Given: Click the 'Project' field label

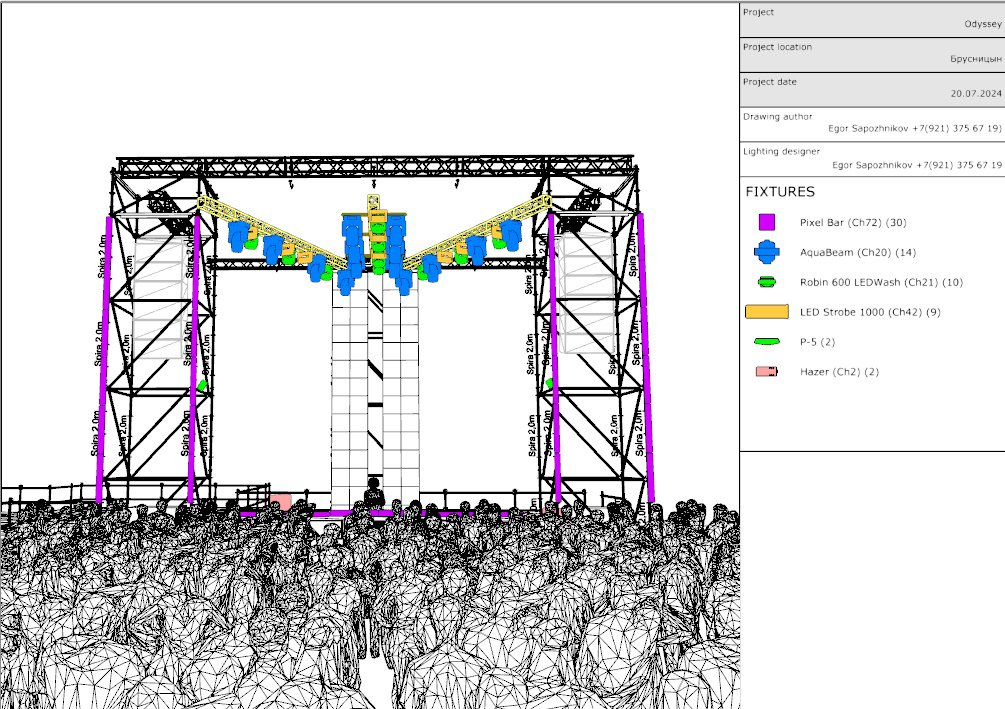Looking at the screenshot, I should pos(758,12).
